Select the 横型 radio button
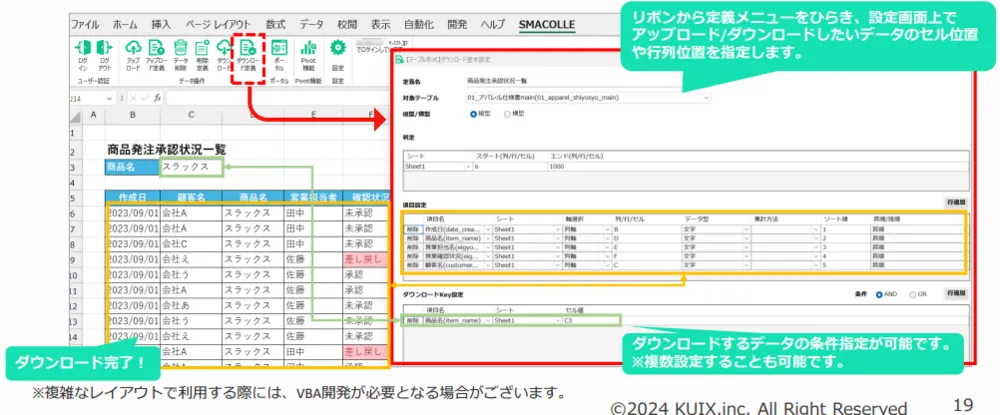 click(x=508, y=114)
